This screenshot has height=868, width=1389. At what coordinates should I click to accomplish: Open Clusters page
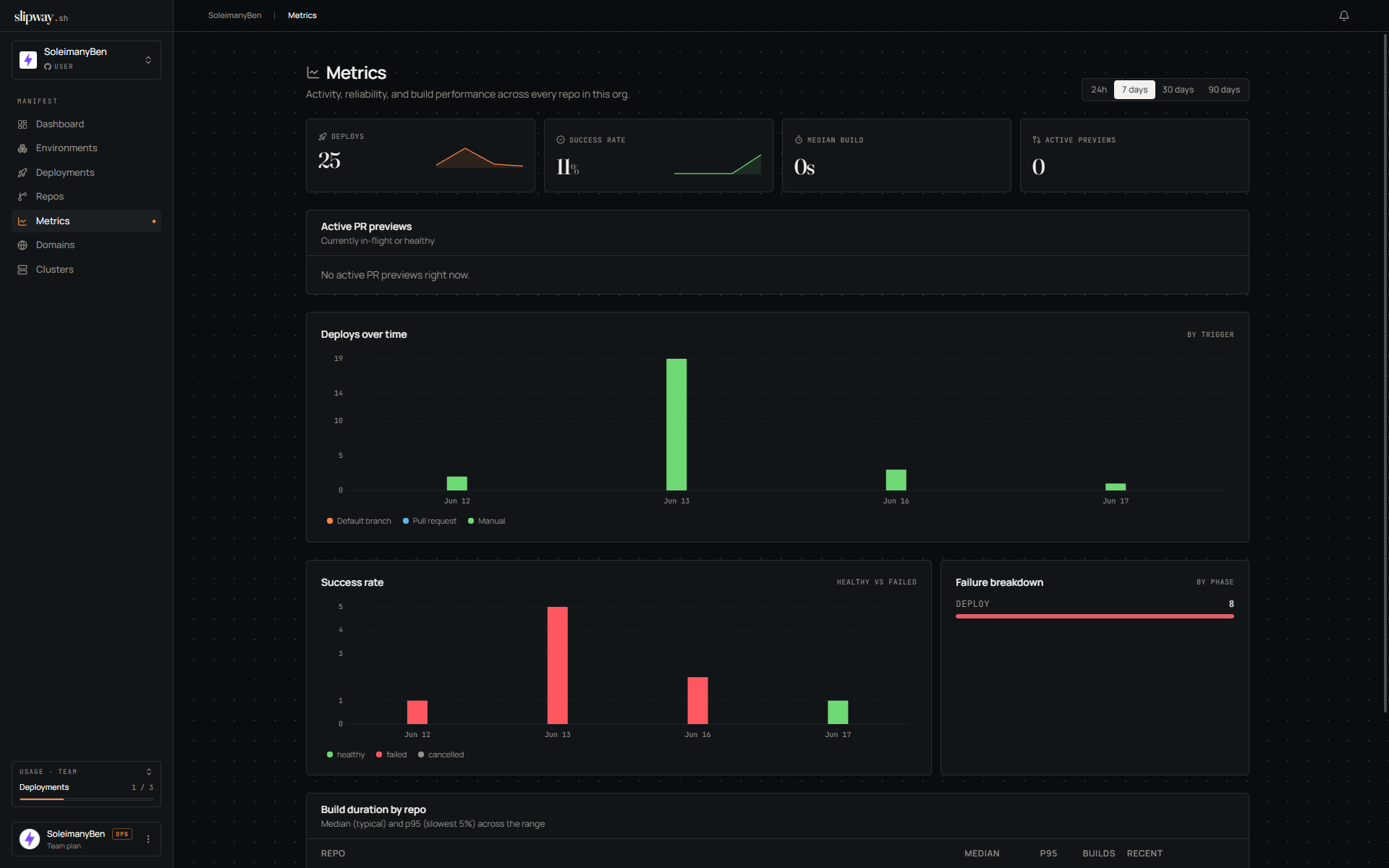click(x=86, y=270)
